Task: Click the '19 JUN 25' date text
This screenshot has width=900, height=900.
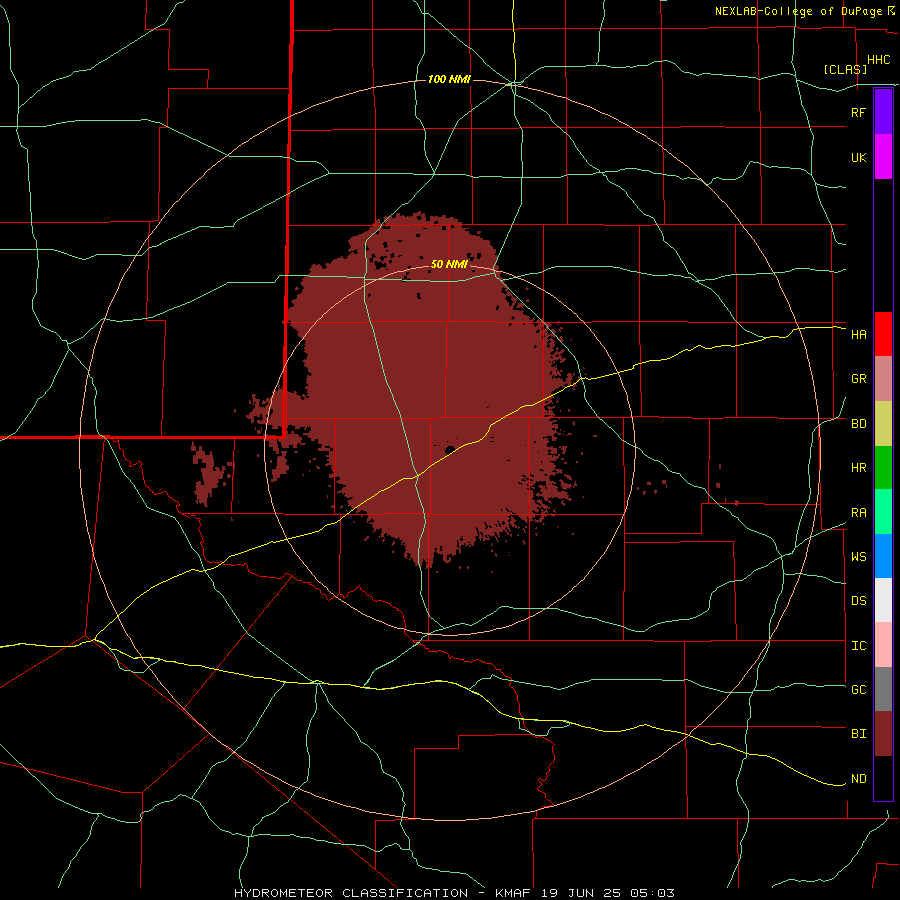Action: click(x=580, y=893)
